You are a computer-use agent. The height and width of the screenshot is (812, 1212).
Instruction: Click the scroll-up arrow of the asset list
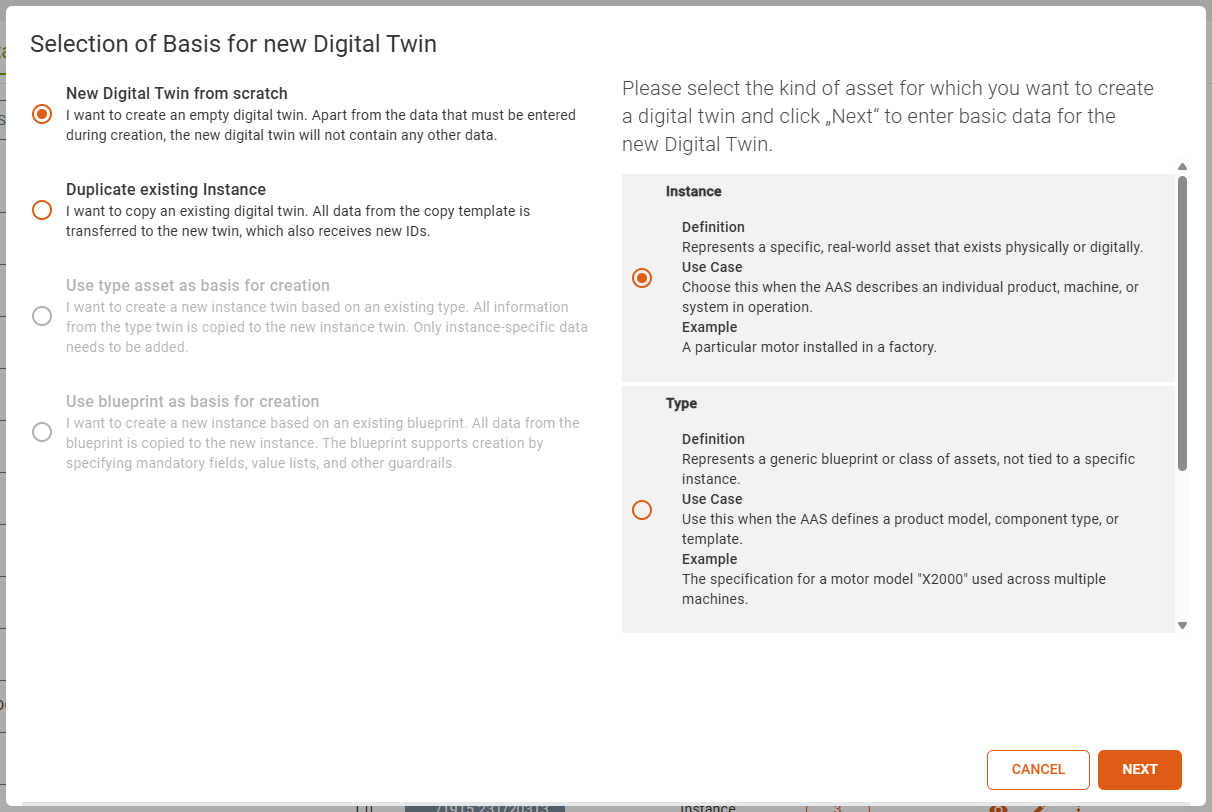pyautogui.click(x=1182, y=167)
